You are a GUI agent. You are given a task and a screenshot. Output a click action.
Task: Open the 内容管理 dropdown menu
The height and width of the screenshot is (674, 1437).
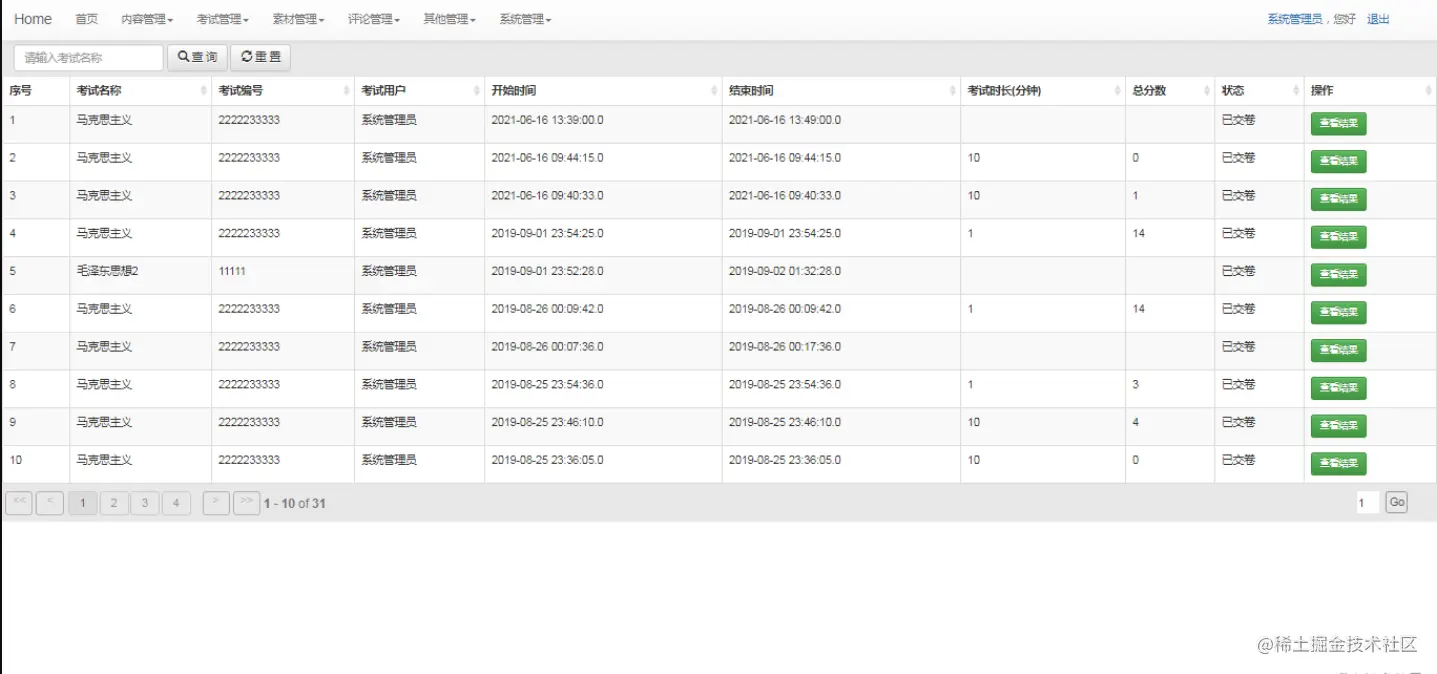[x=147, y=19]
